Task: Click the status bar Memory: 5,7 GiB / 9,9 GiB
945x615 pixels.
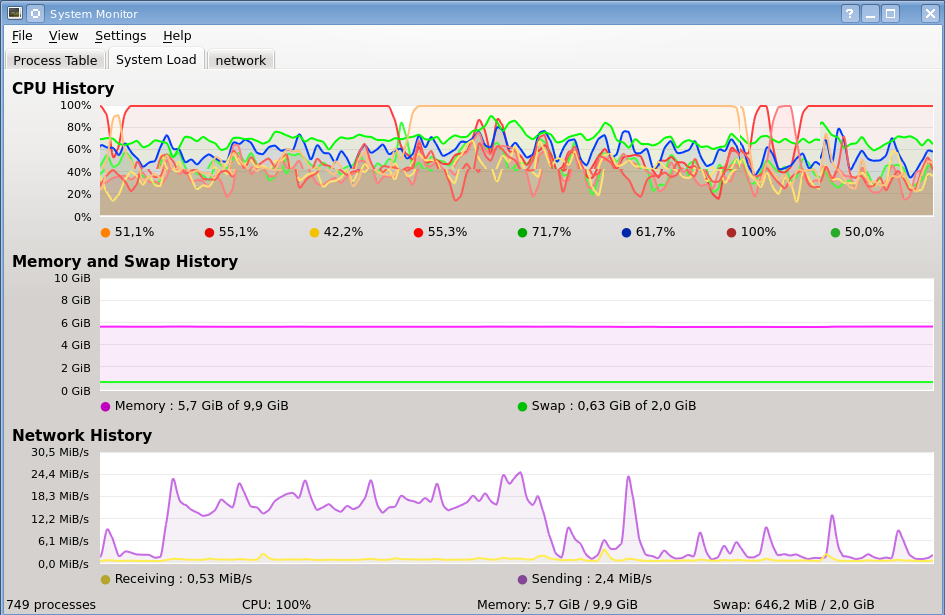Action: [557, 605]
